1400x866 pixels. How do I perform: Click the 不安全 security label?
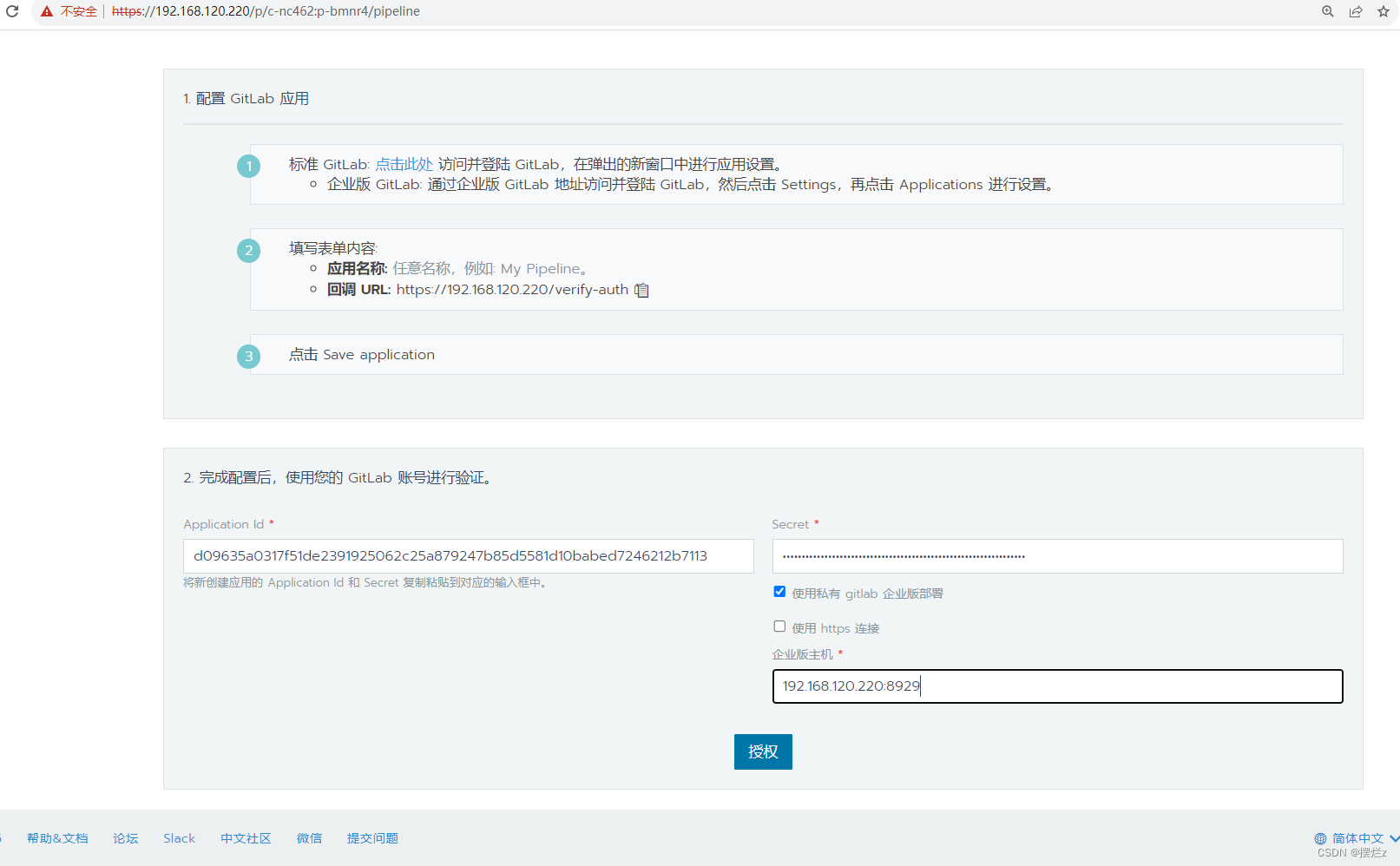click(78, 11)
